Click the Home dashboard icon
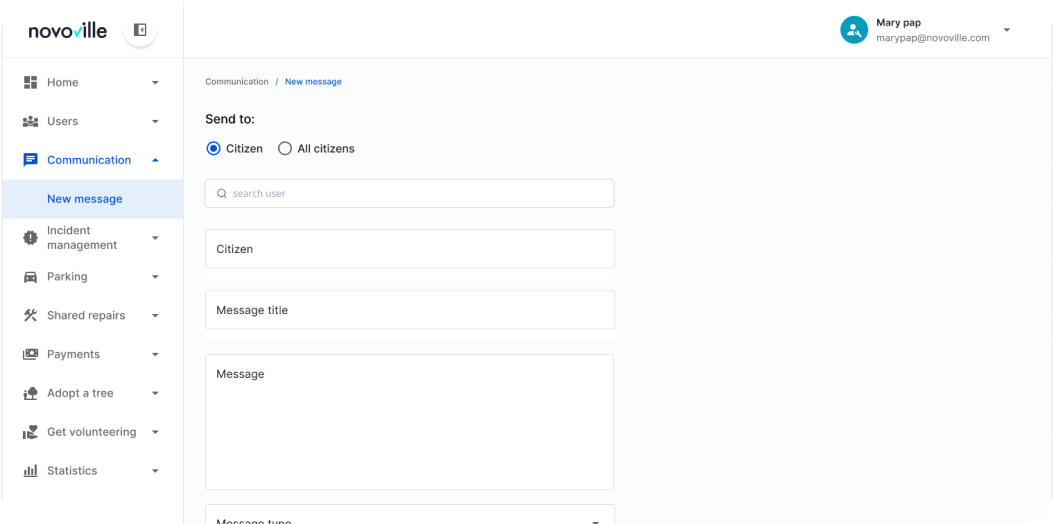1054x524 pixels. [30, 82]
